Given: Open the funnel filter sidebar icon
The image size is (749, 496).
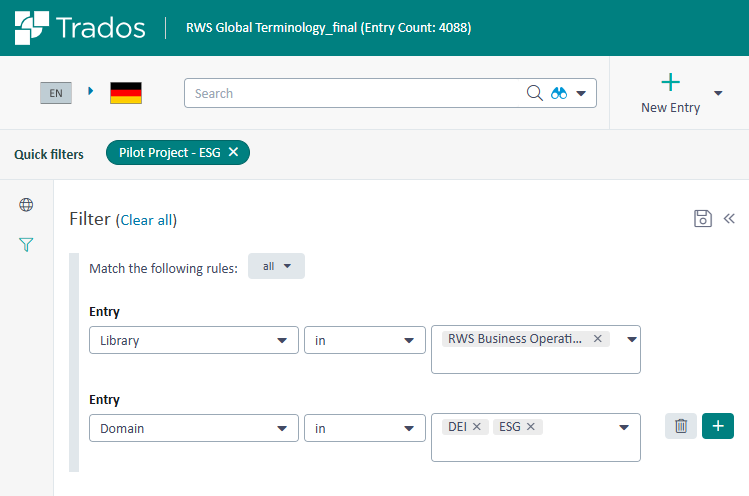Looking at the screenshot, I should coord(26,245).
